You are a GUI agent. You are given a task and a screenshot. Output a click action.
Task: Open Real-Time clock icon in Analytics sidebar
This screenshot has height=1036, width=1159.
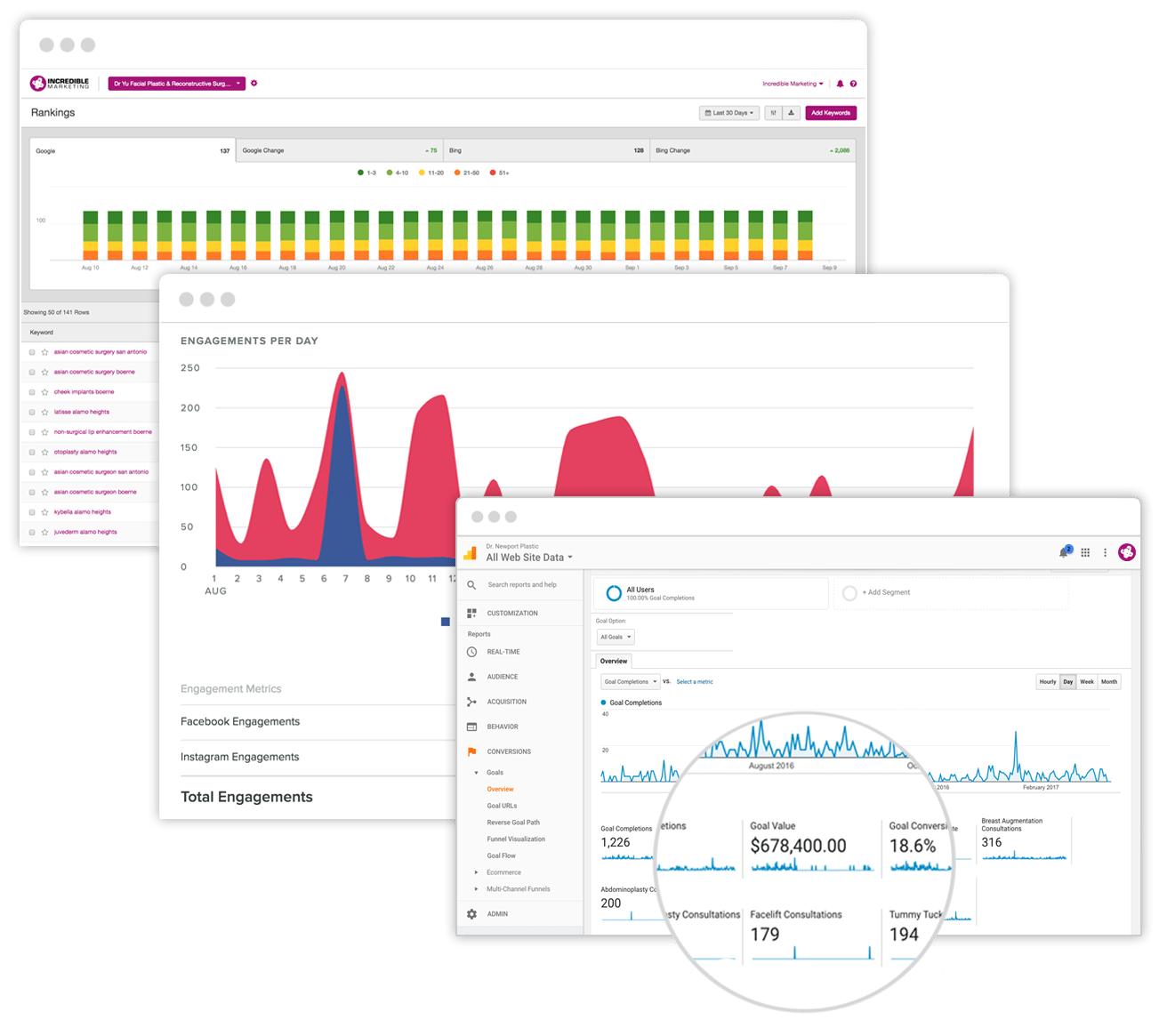pos(471,652)
